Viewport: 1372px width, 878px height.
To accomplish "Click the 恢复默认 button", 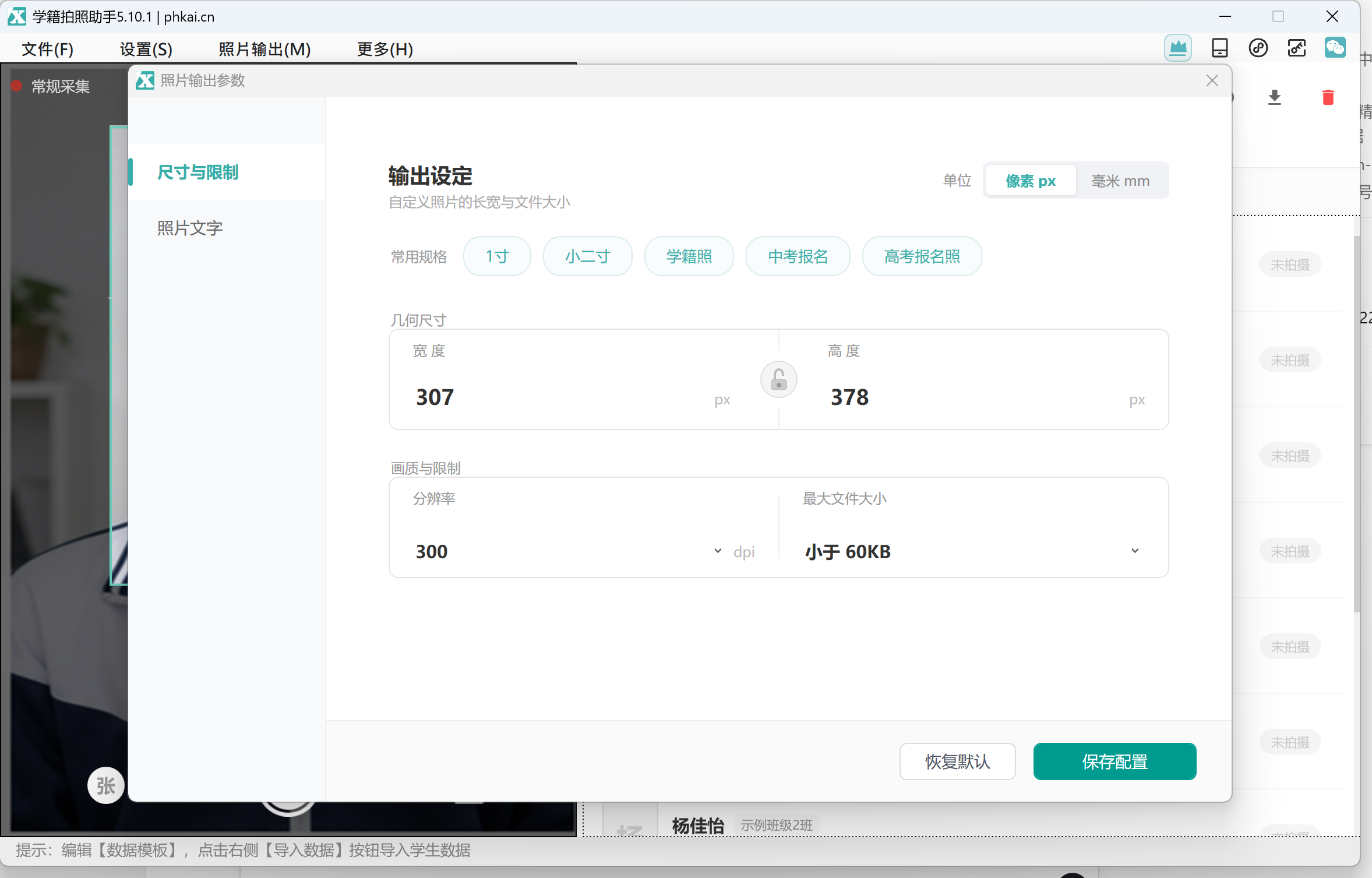I will (x=957, y=761).
